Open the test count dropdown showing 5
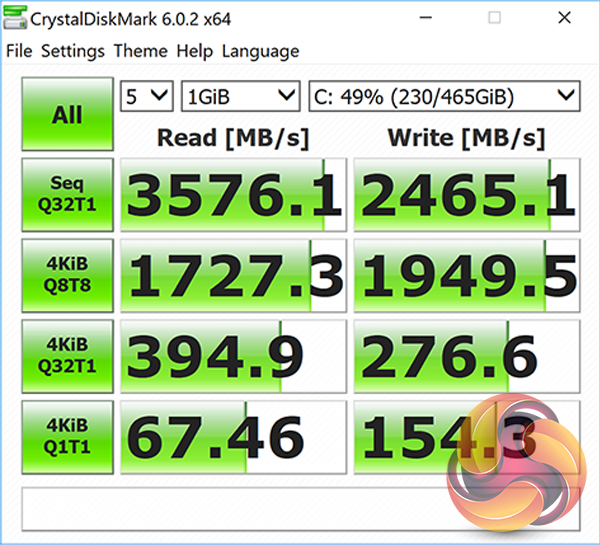The image size is (600, 545). (147, 96)
